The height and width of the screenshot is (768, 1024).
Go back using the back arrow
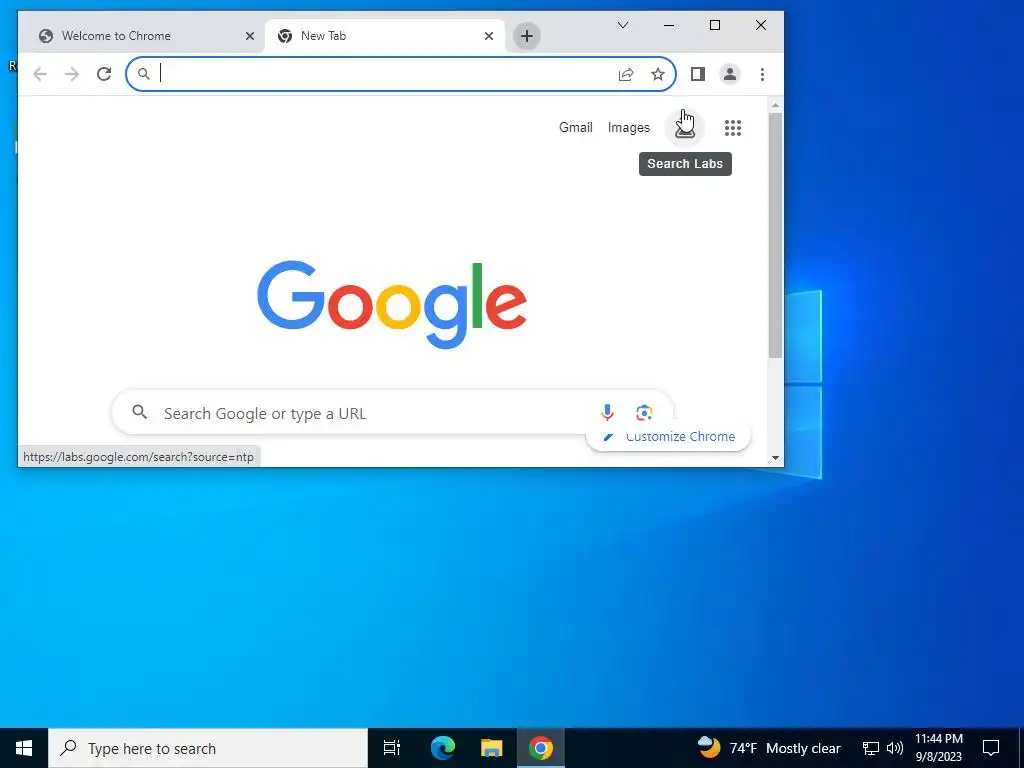40,74
